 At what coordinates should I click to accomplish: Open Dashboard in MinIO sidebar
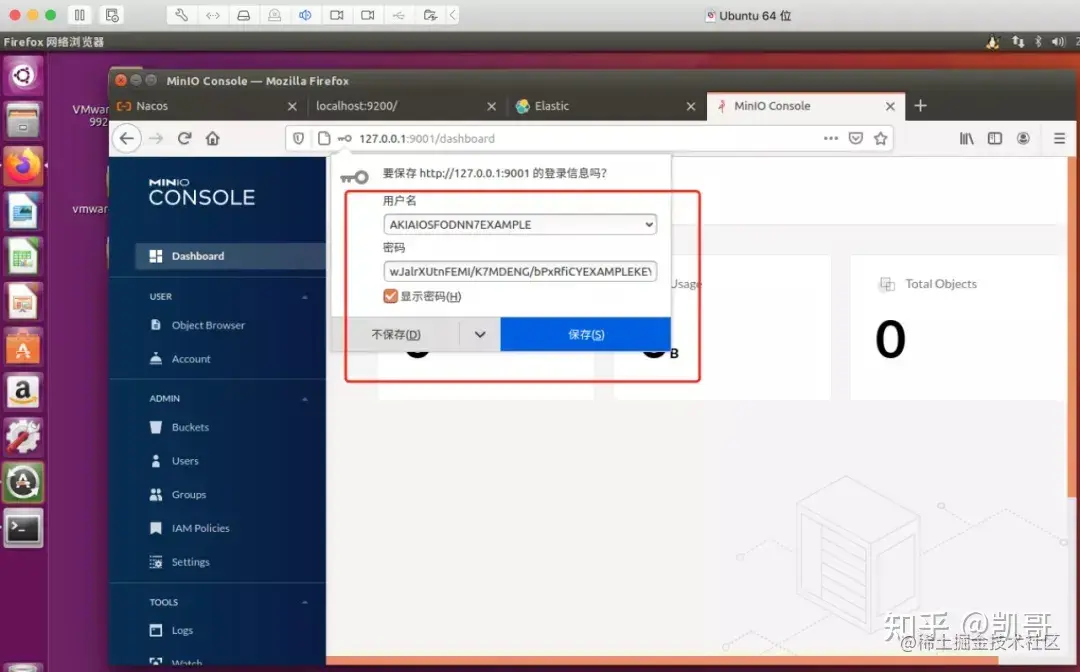pyautogui.click(x=230, y=255)
